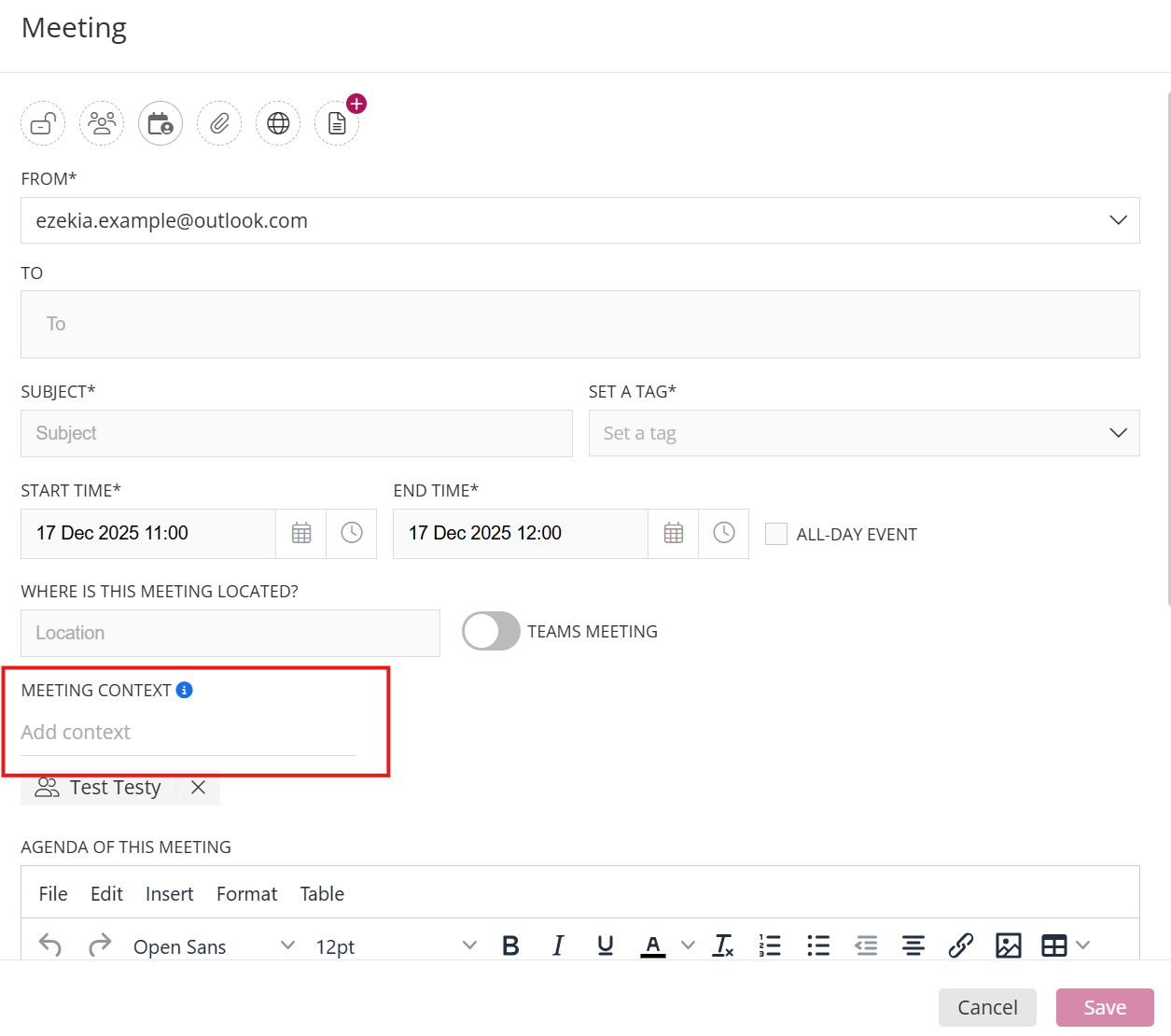This screenshot has height=1036, width=1171.
Task: Expand the table options arrow
Action: [x=1082, y=945]
